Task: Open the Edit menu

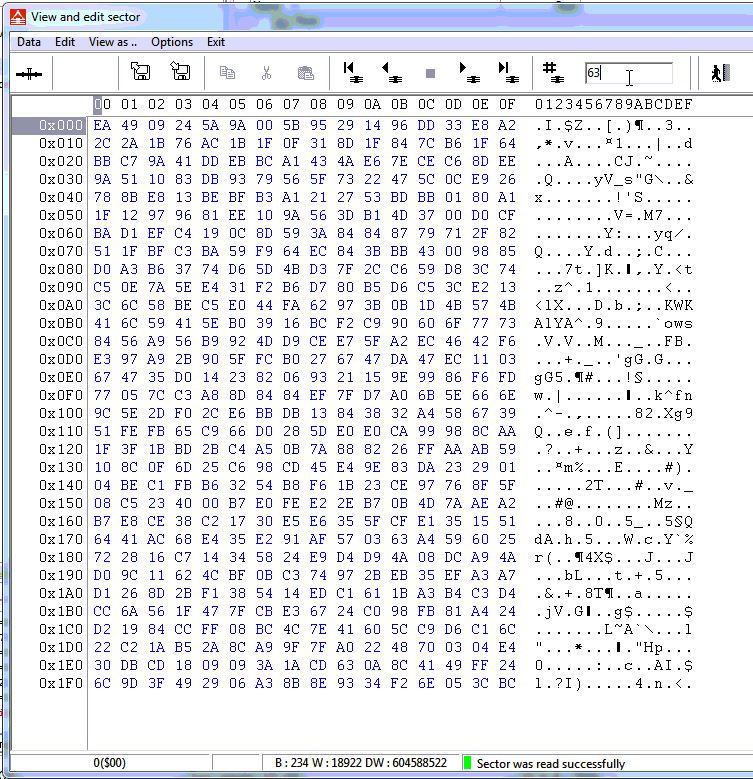Action: pyautogui.click(x=65, y=42)
